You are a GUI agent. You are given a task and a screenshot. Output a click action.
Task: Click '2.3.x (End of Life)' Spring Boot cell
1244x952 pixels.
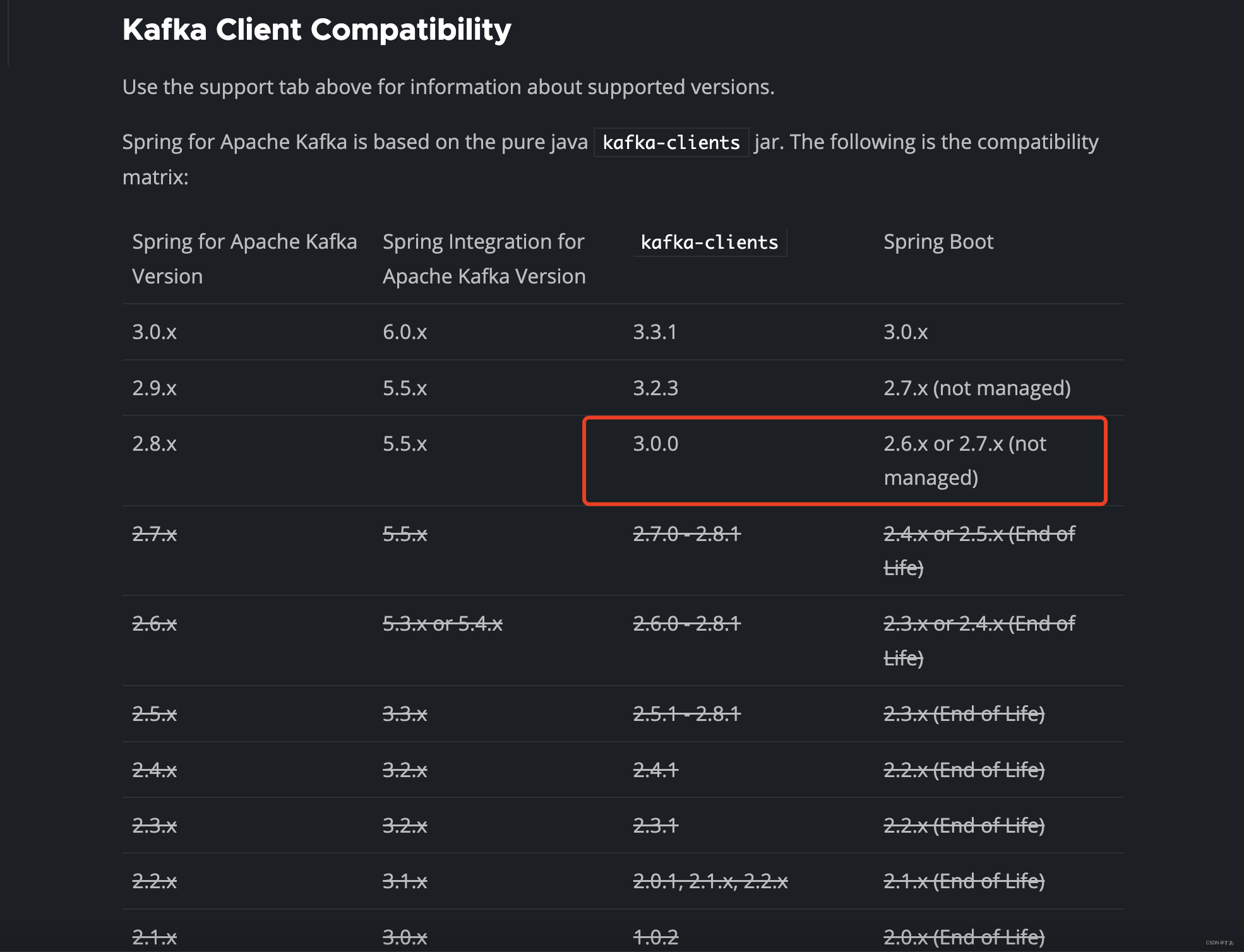point(964,714)
